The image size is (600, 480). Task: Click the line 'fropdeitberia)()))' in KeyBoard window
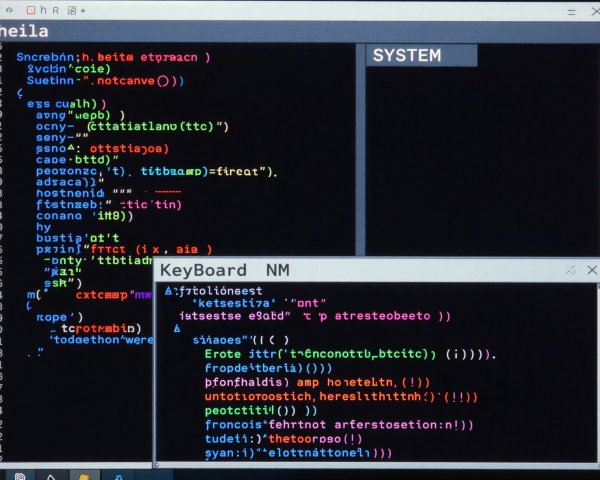click(x=268, y=368)
